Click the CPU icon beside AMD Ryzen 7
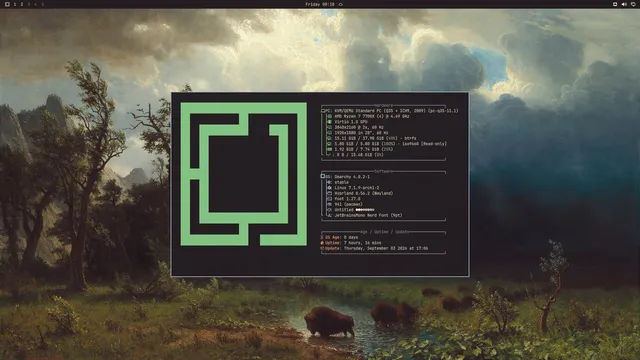Viewport: 640px width, 360px height. click(x=329, y=116)
